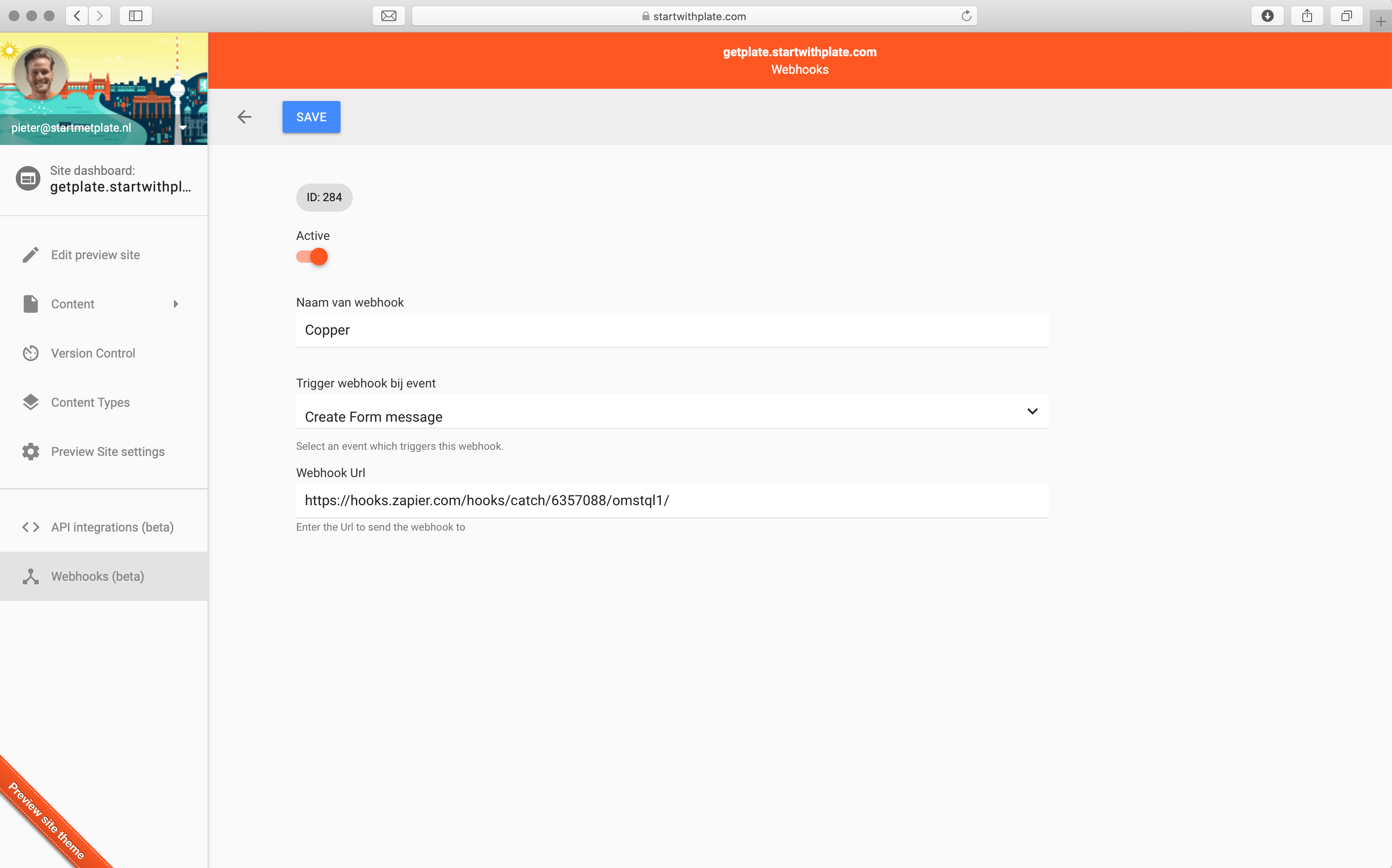Toggle the Active webhook switch off
Screen dimensions: 1392x868
pyautogui.click(x=312, y=257)
